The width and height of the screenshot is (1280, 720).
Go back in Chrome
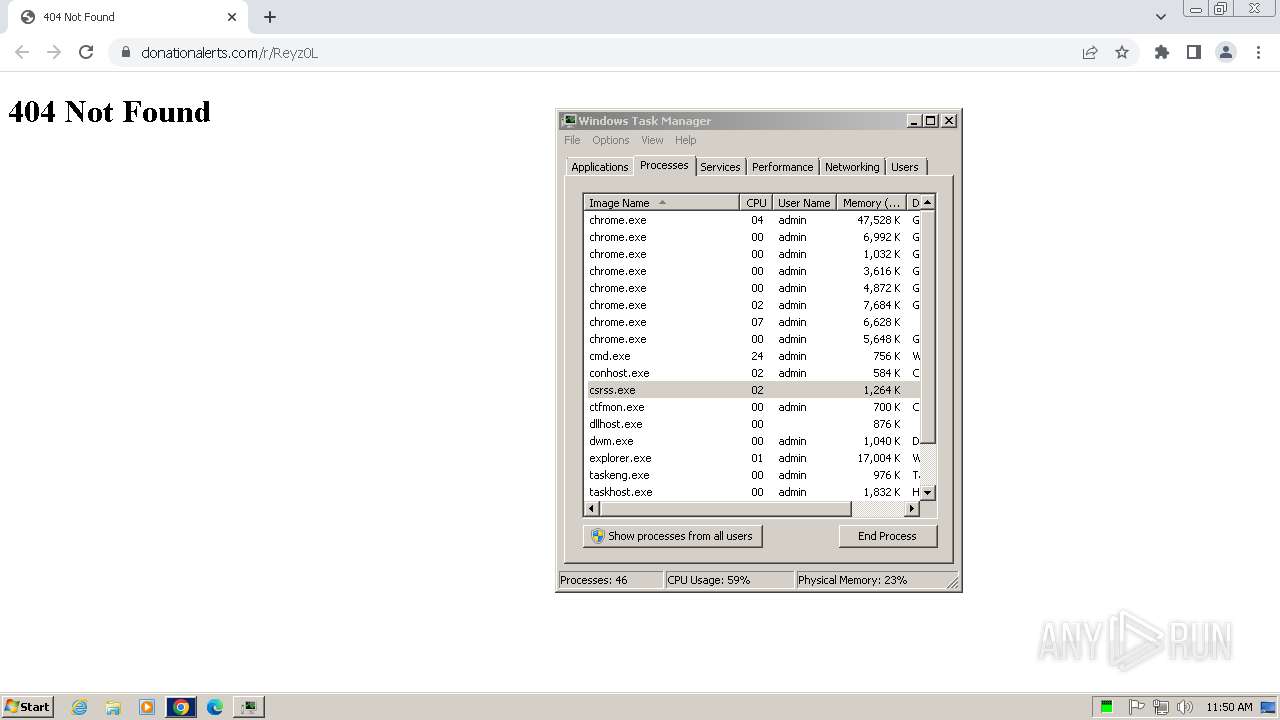click(x=22, y=52)
